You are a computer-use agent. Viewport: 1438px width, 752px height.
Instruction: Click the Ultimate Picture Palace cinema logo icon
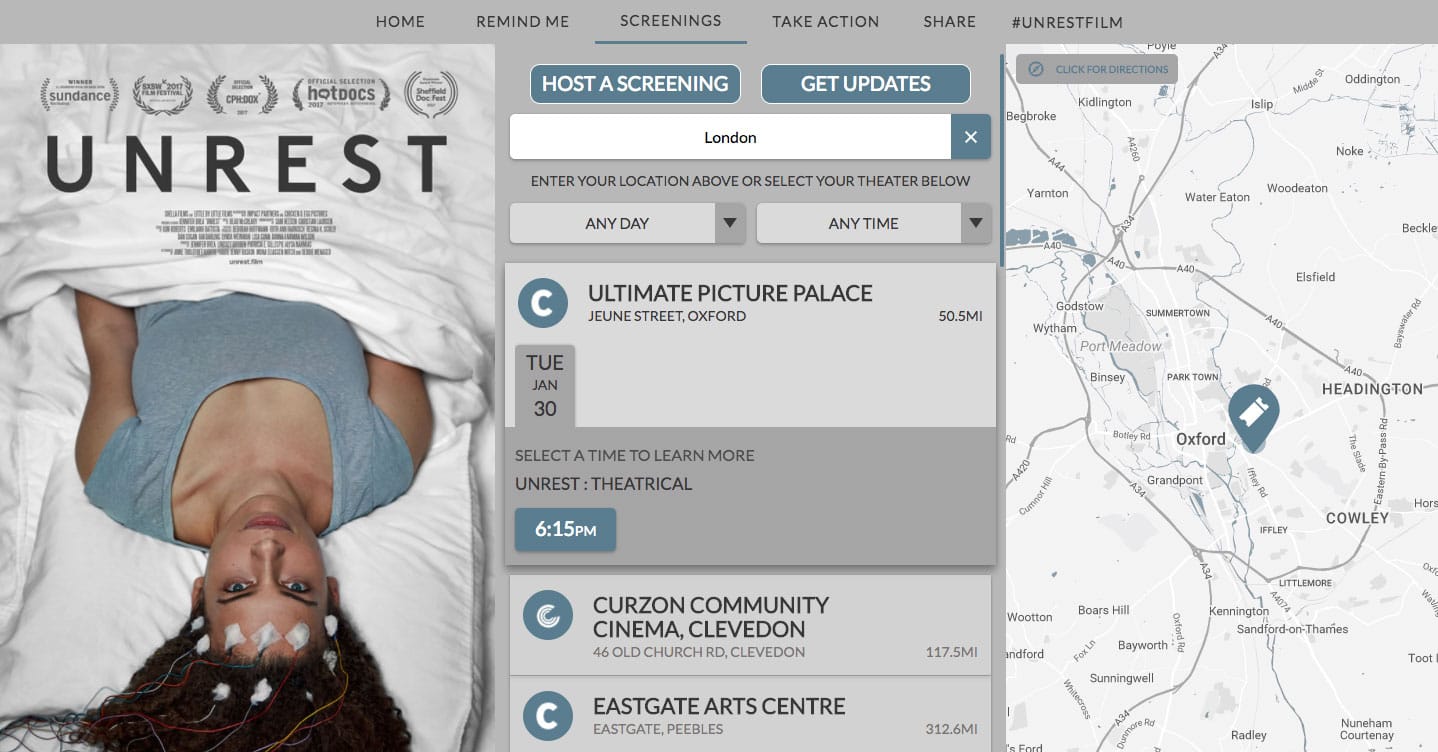click(x=543, y=303)
